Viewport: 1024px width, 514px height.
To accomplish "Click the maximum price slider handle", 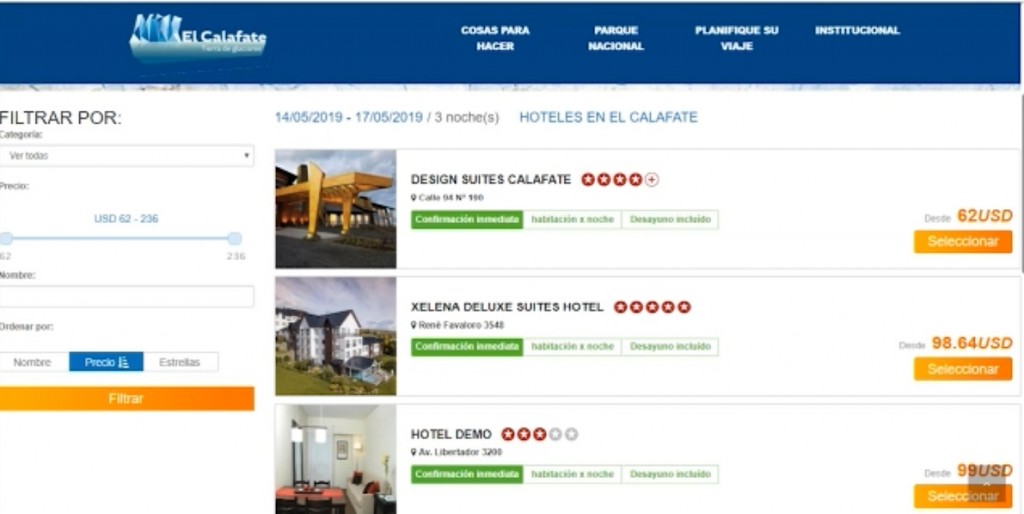I will (x=234, y=238).
